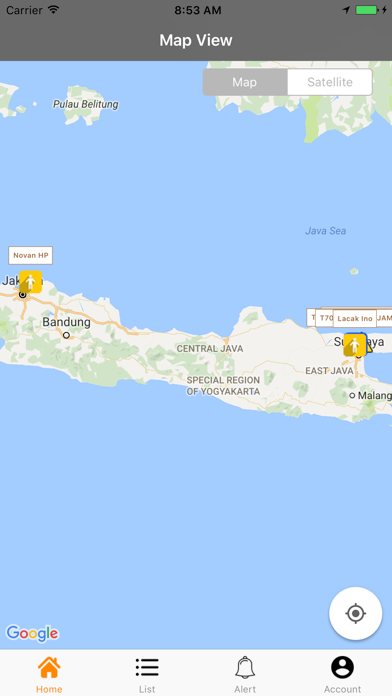Click the battery indicator in status bar

coord(367,10)
